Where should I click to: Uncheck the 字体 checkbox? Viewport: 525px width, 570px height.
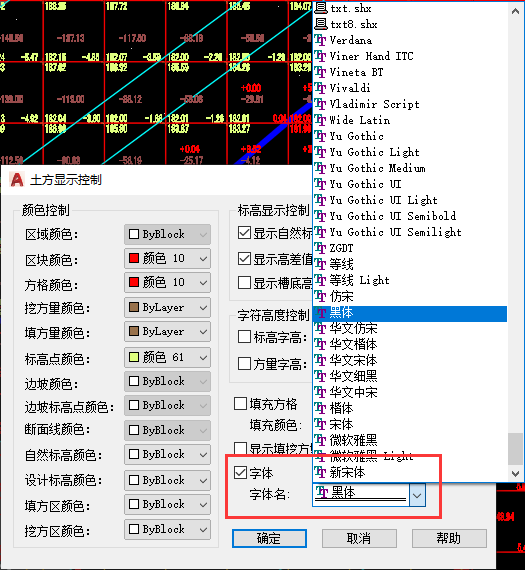pyautogui.click(x=241, y=473)
